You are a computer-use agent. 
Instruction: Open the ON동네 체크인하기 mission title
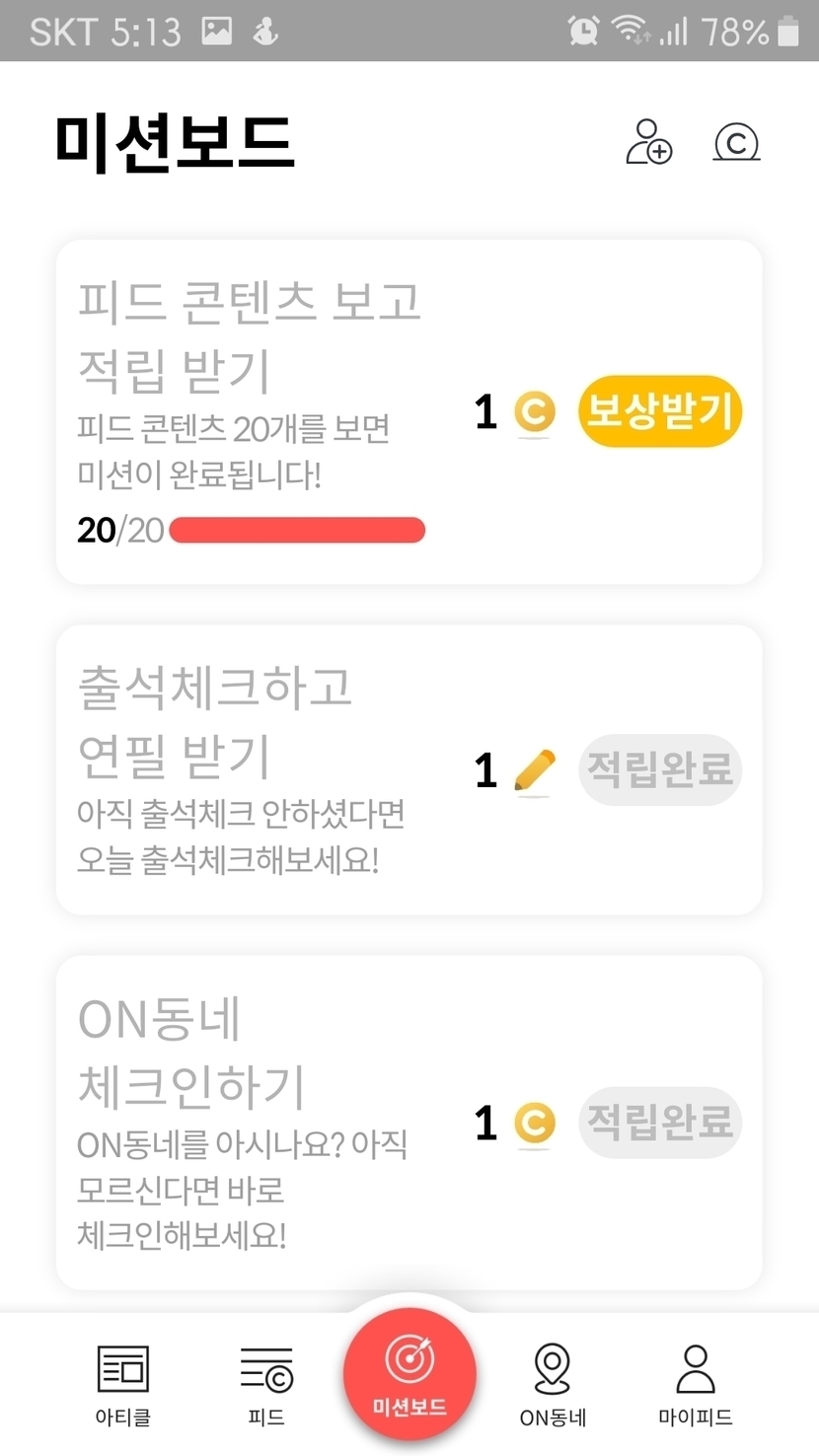191,1053
